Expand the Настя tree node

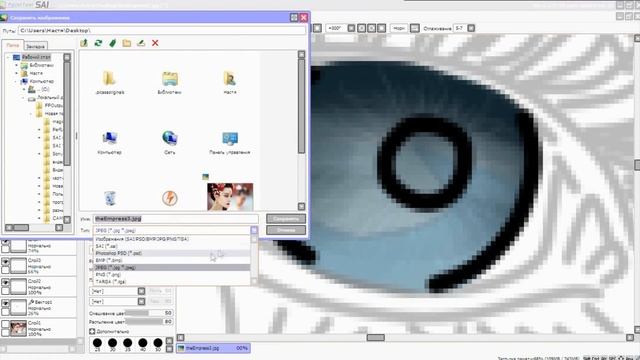click(16, 73)
